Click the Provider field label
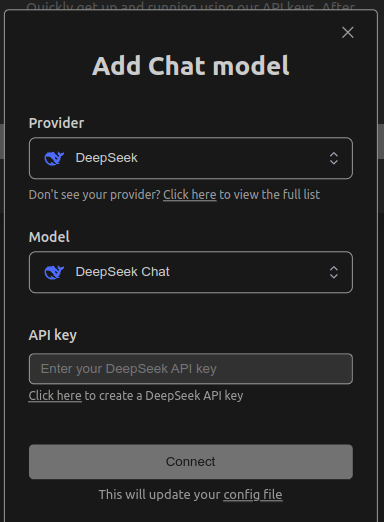 [x=56, y=123]
